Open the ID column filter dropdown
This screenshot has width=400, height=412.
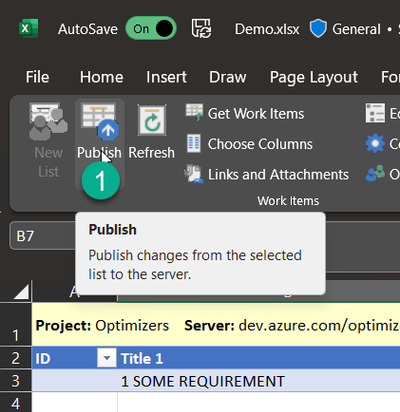tap(107, 358)
